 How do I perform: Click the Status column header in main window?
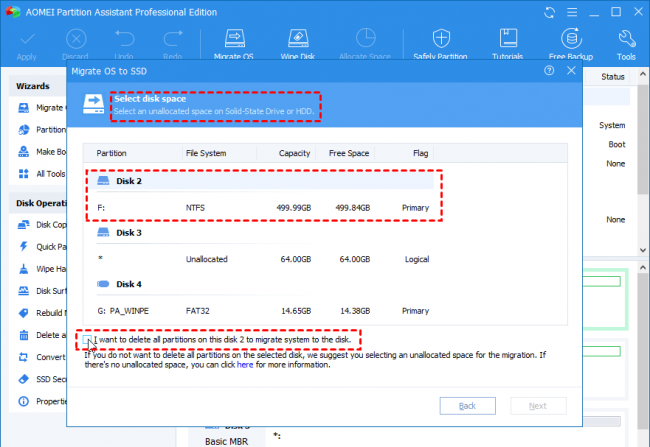click(613, 77)
